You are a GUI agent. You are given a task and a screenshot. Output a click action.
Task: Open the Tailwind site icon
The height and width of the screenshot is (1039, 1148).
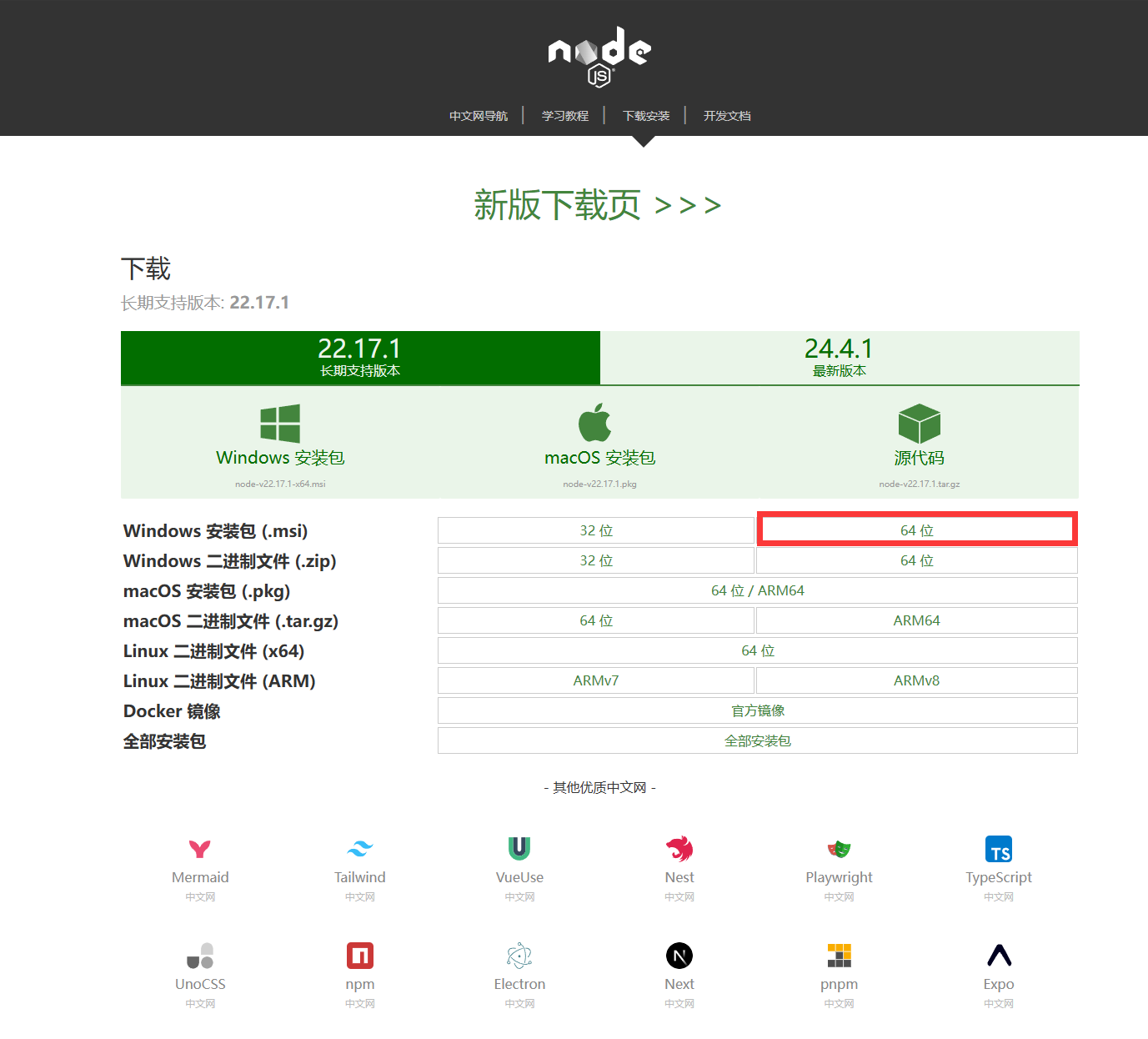(x=359, y=849)
